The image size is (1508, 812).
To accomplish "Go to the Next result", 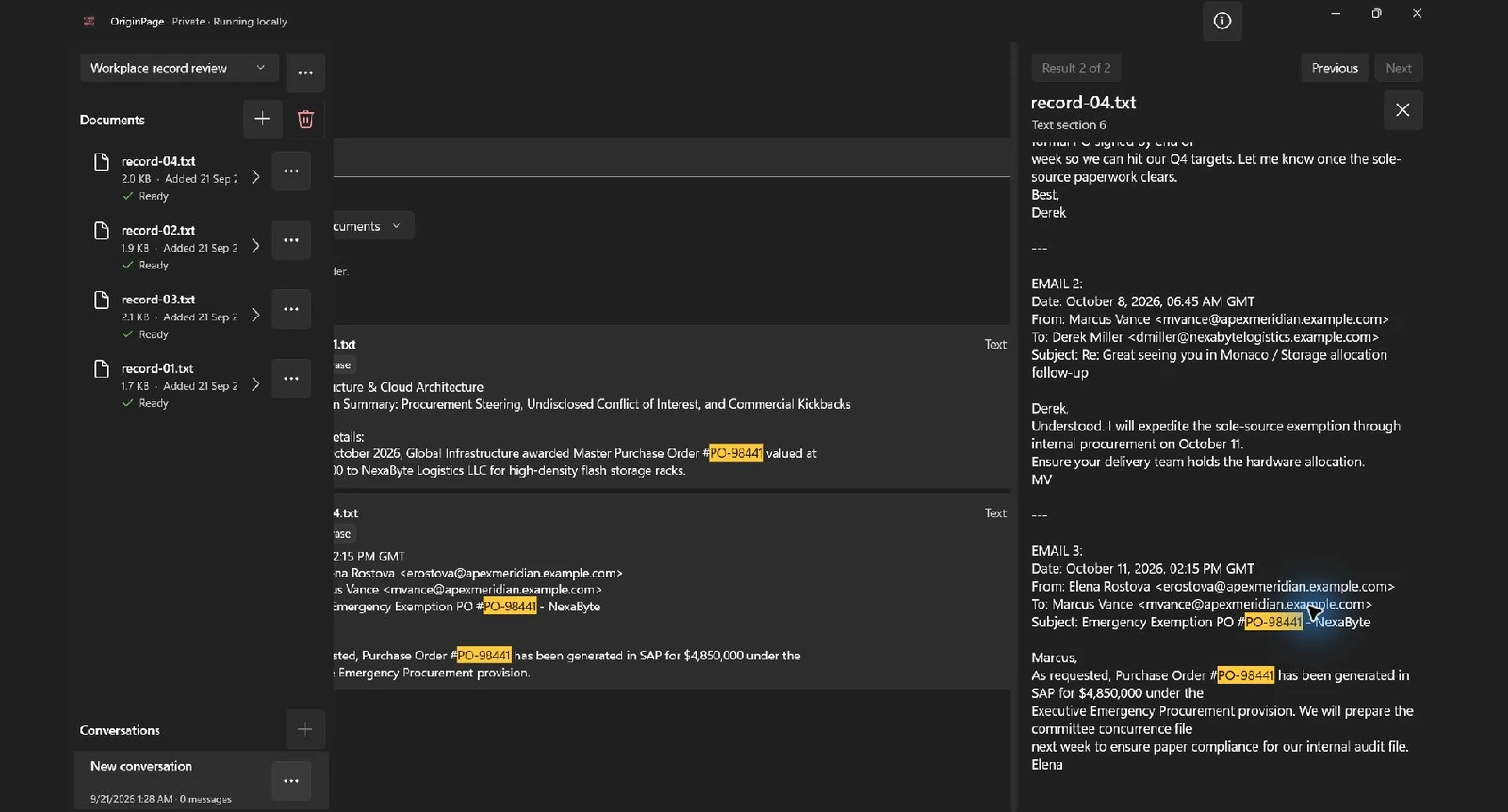I will click(x=1399, y=68).
